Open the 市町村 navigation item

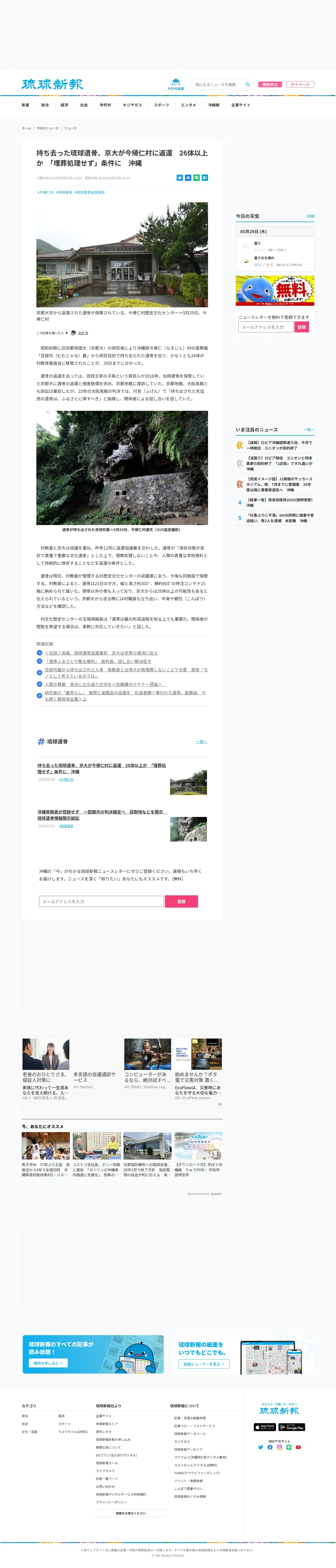(105, 105)
